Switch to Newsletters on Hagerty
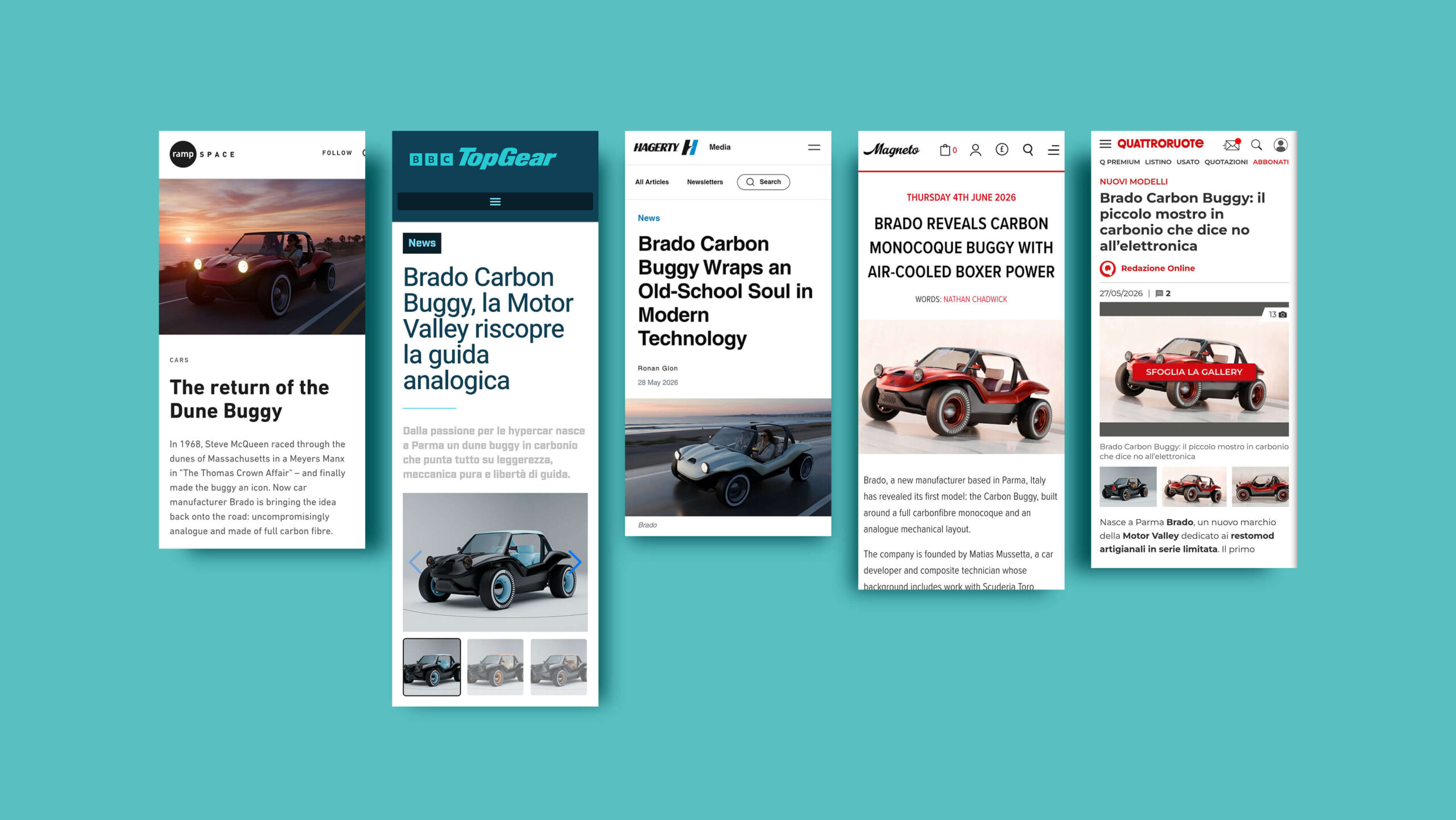1456x820 pixels. [705, 182]
